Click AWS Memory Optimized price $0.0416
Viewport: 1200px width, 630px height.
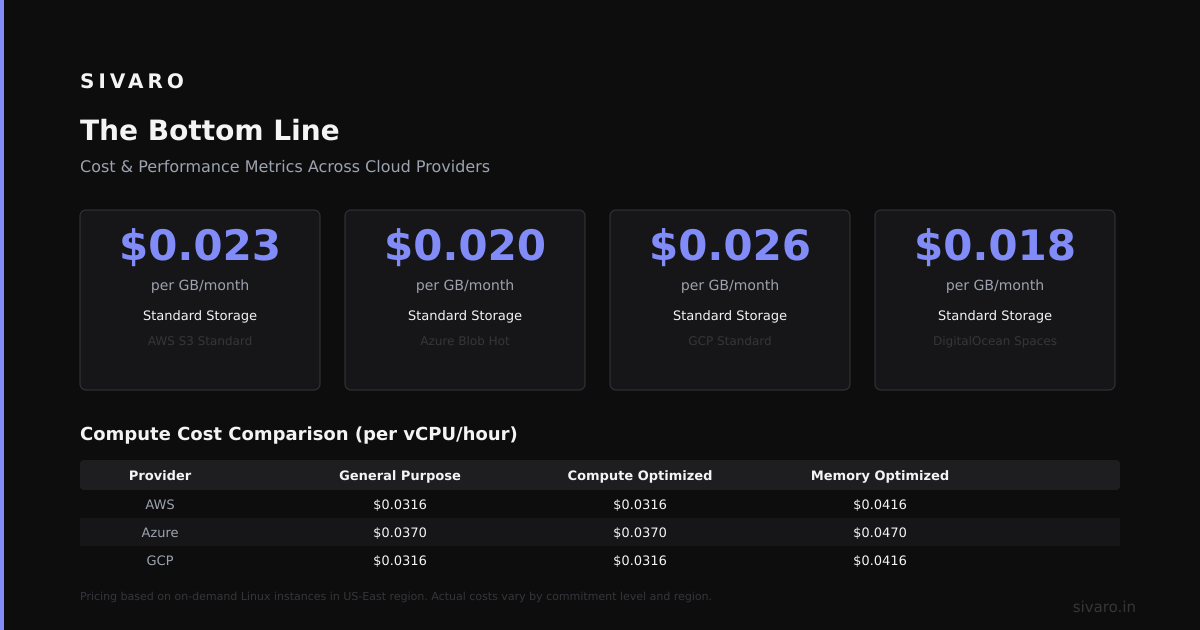point(880,504)
